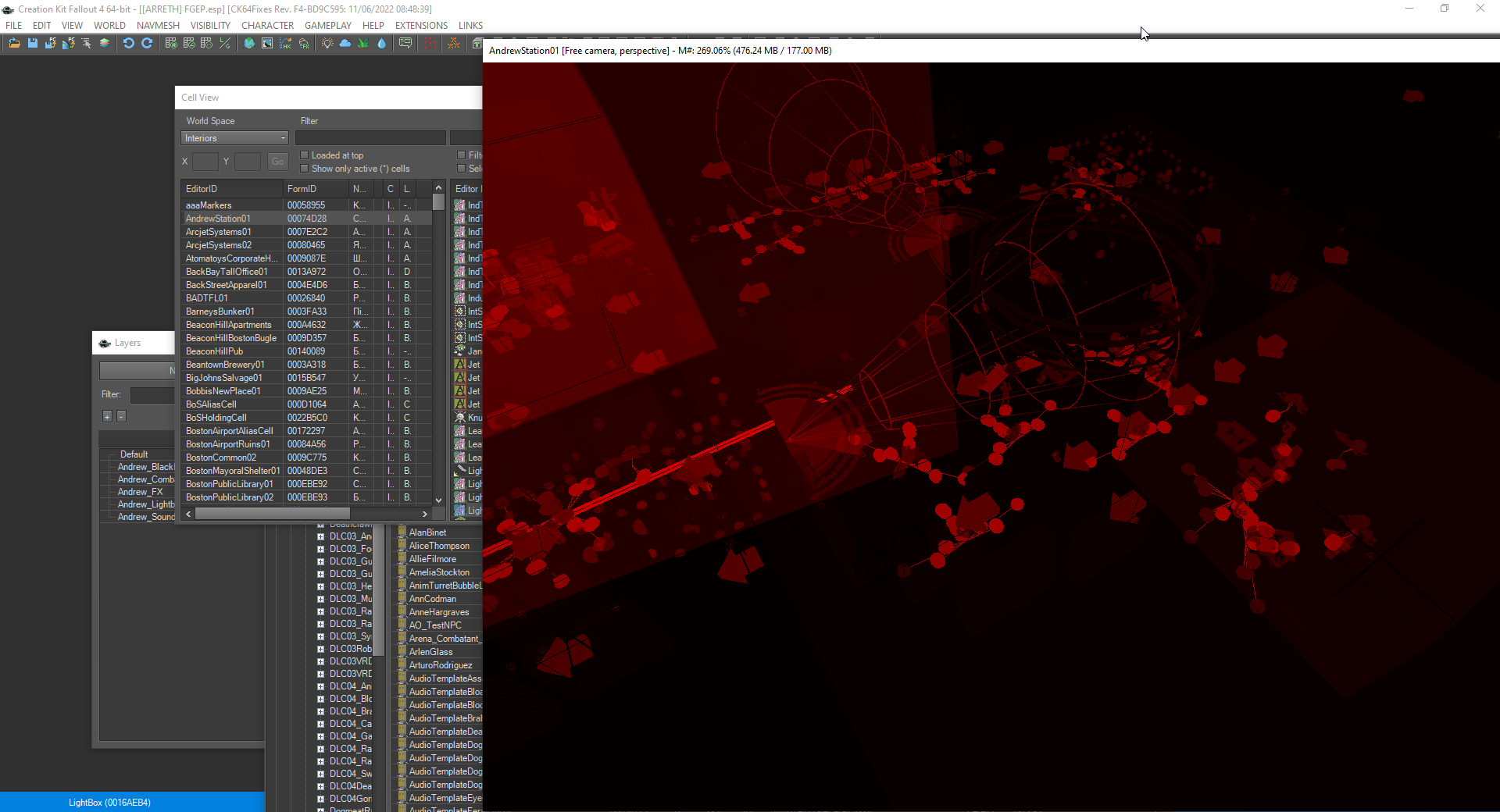Open the WORLD menu

click(x=109, y=26)
